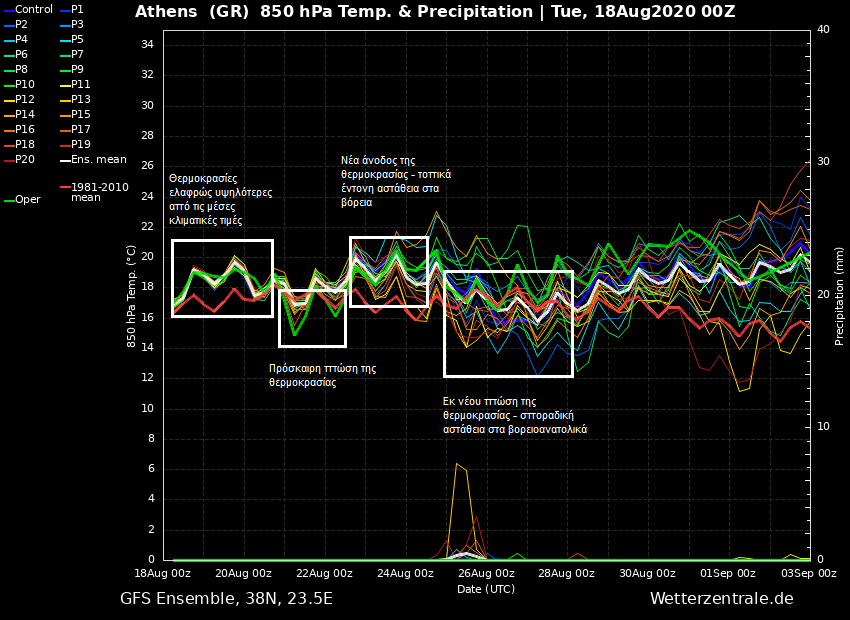Click the 'Ens. mean' legend label
Viewport: 850px width, 620px height.
coord(99,159)
